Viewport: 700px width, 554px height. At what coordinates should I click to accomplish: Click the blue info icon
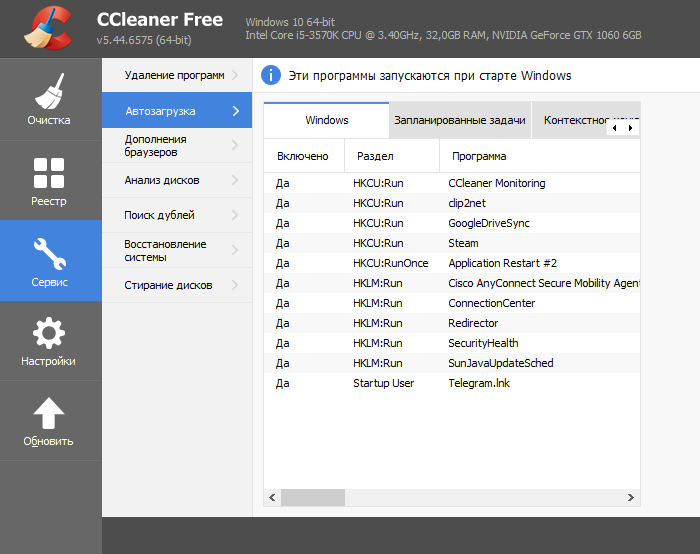271,75
